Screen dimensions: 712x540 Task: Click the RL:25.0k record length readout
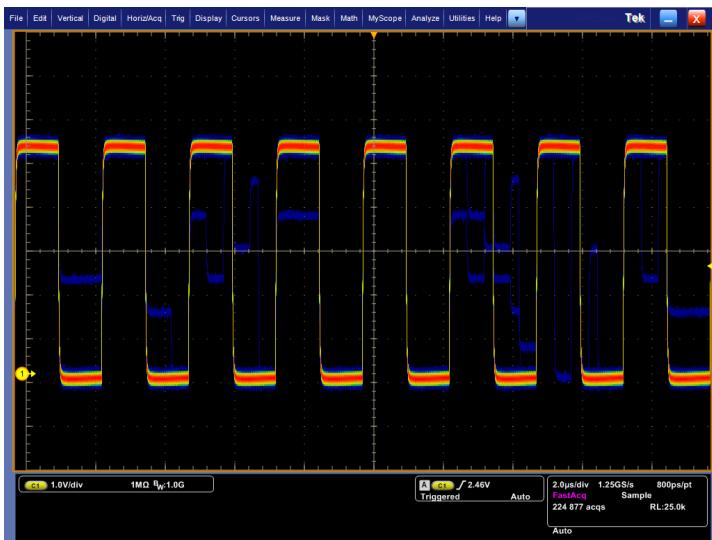pos(668,507)
